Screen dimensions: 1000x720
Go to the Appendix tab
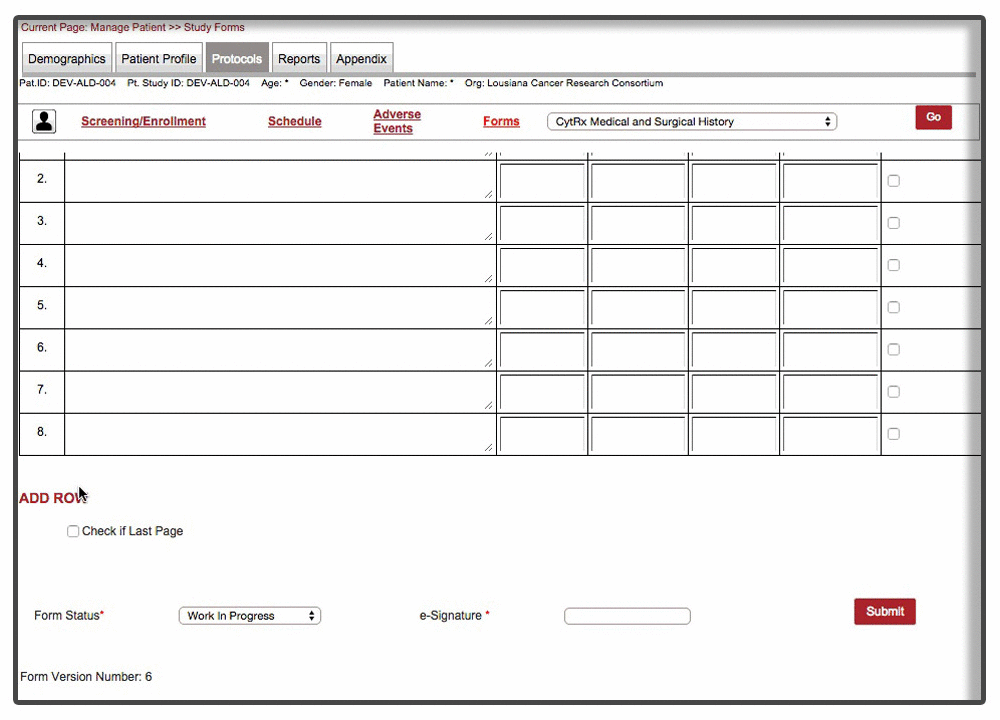click(x=362, y=59)
